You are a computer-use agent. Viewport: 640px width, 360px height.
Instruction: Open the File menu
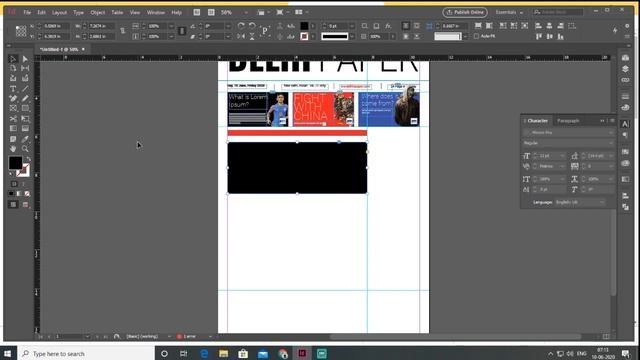click(27, 12)
